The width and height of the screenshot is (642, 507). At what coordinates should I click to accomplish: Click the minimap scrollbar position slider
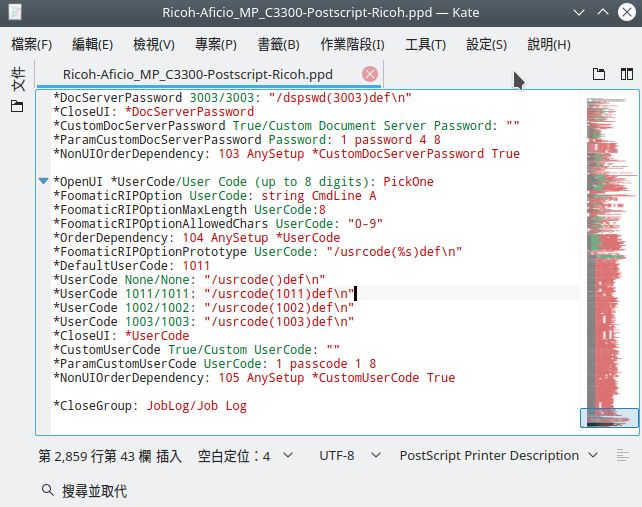pyautogui.click(x=608, y=417)
